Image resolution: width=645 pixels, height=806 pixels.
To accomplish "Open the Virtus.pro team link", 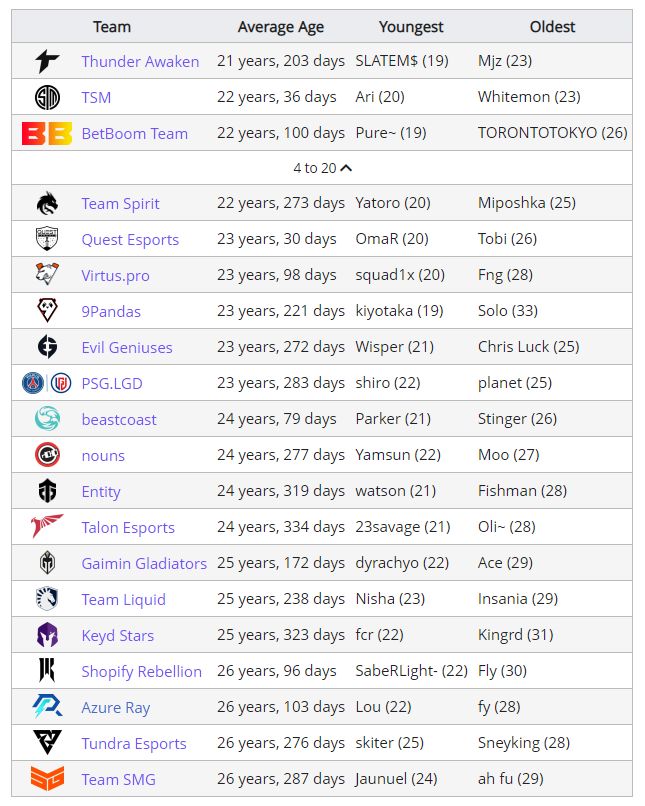I will click(x=115, y=276).
